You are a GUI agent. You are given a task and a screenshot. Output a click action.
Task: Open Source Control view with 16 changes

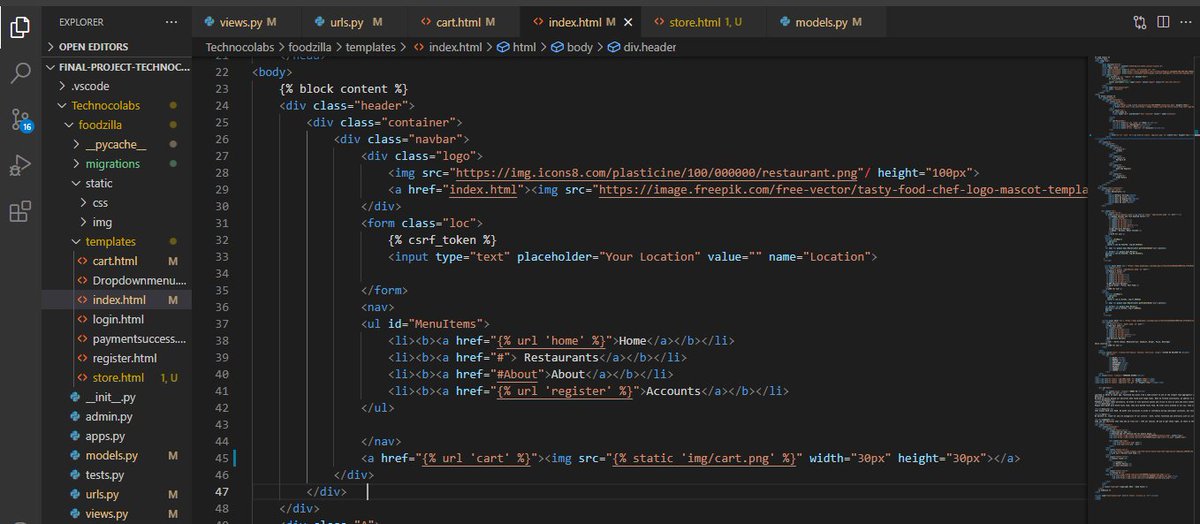tap(20, 120)
